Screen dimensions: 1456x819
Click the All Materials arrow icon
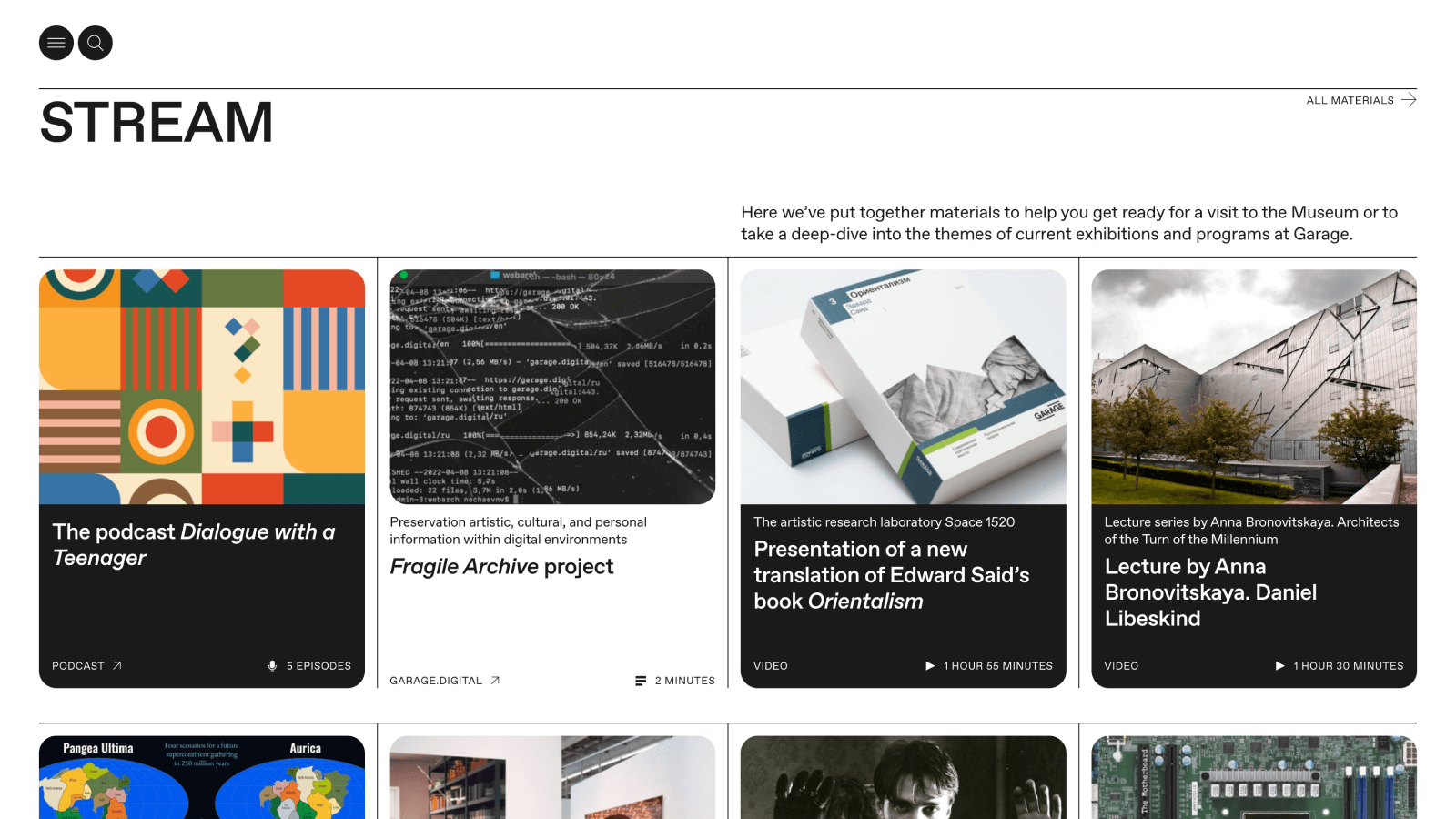(x=1409, y=100)
